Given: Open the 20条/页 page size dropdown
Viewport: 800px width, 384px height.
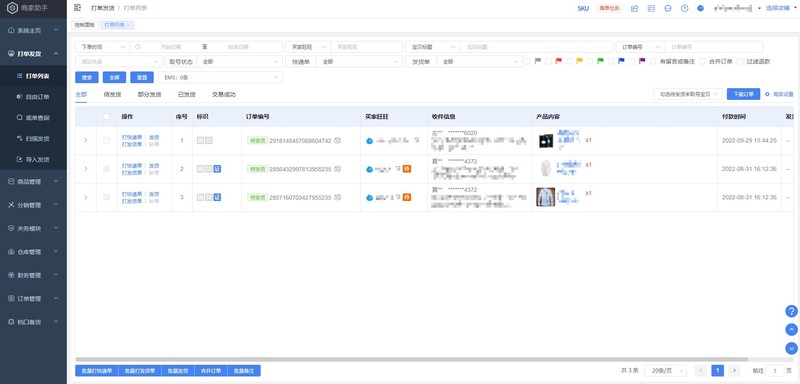Looking at the screenshot, I should 665,371.
